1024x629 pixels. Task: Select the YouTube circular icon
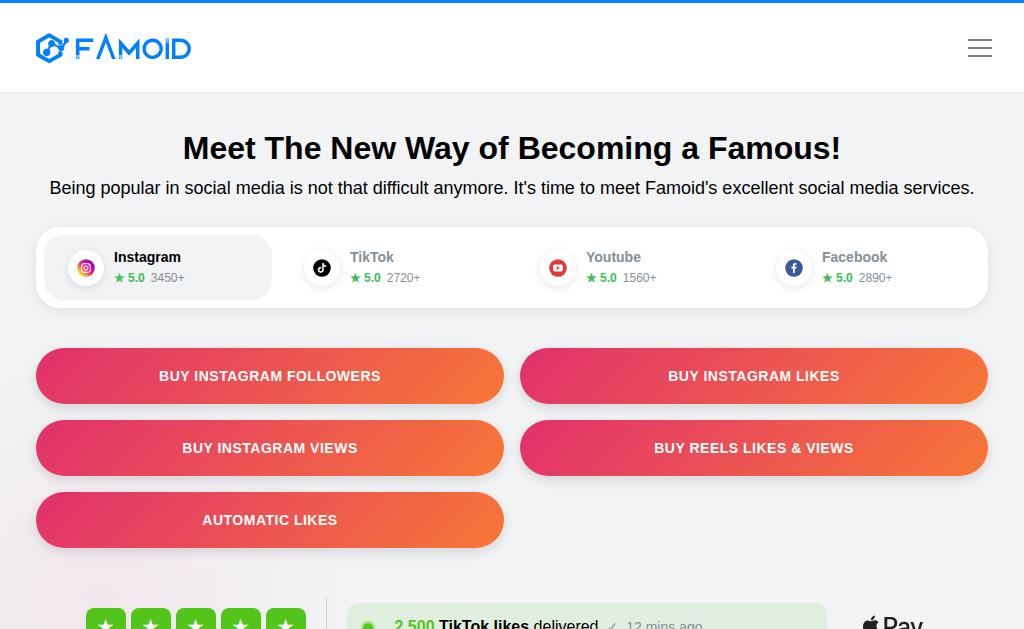click(558, 268)
